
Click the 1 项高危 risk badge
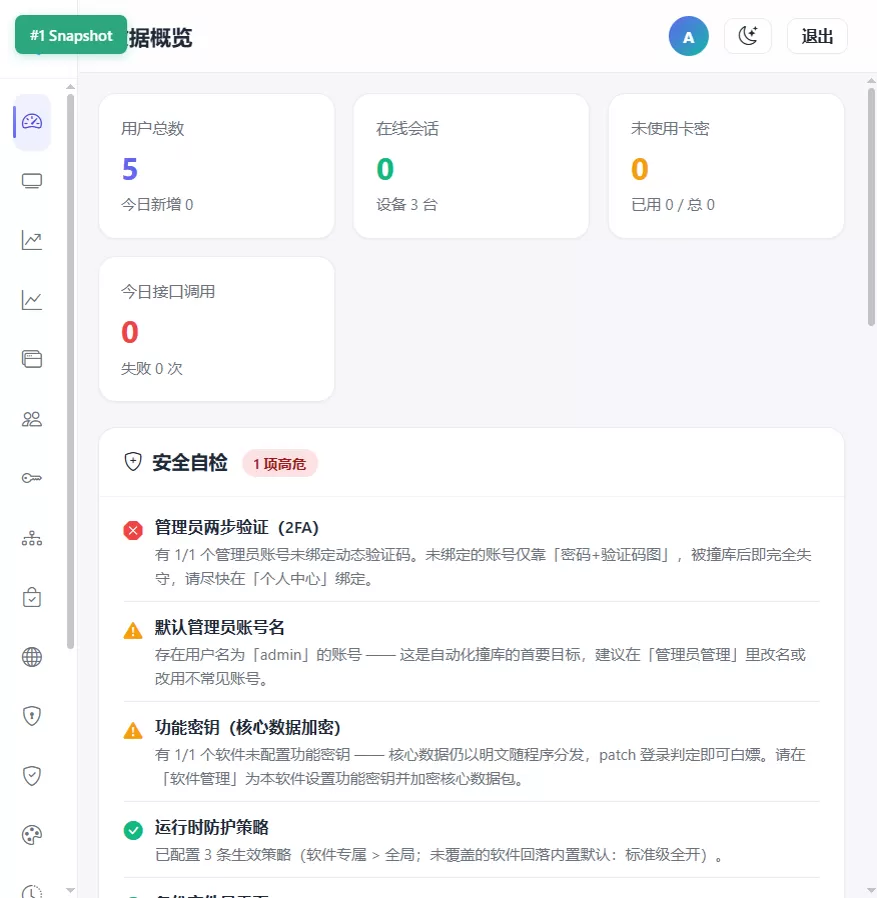[x=280, y=463]
